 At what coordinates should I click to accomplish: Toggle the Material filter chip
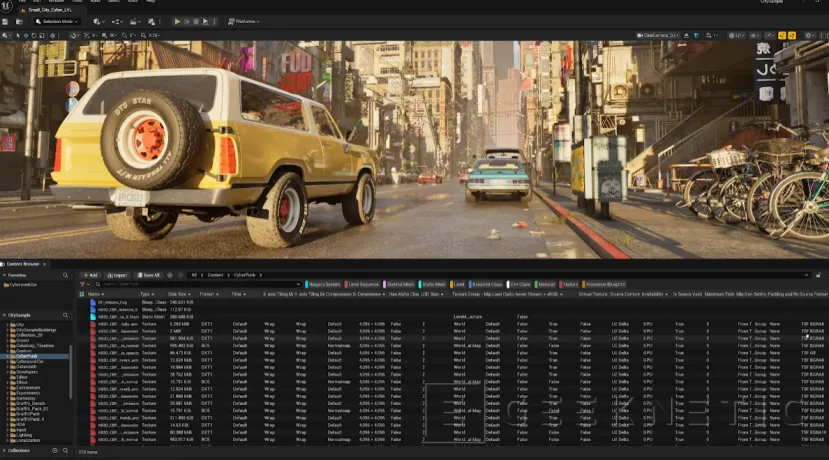click(x=545, y=284)
